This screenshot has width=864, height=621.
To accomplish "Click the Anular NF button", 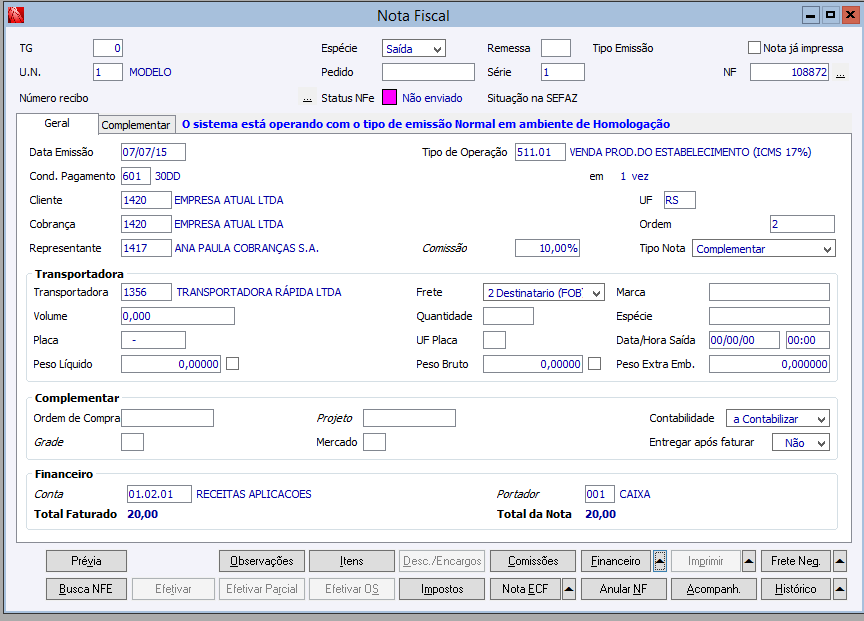I will (624, 590).
